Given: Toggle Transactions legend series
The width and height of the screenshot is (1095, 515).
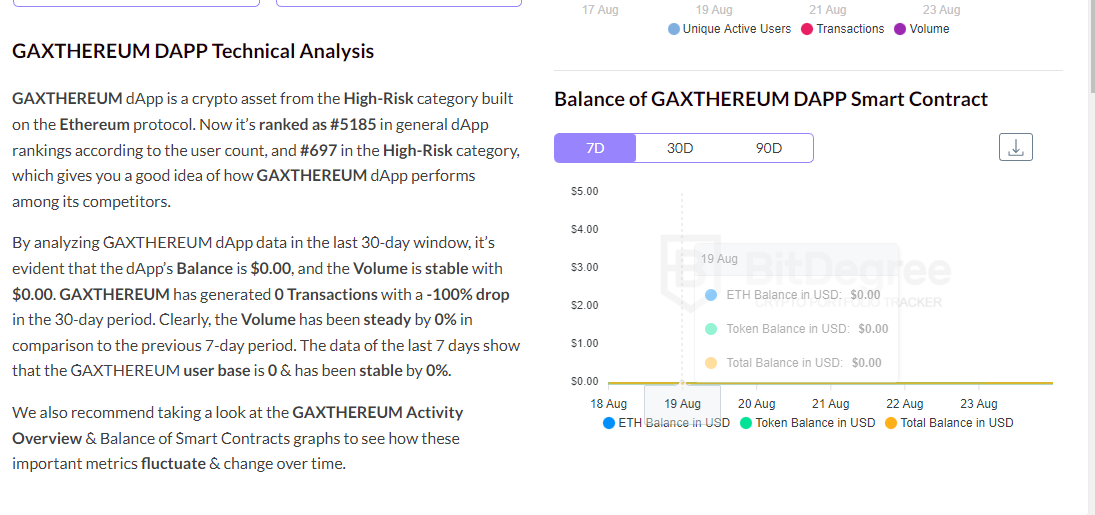Looking at the screenshot, I should pyautogui.click(x=843, y=29).
